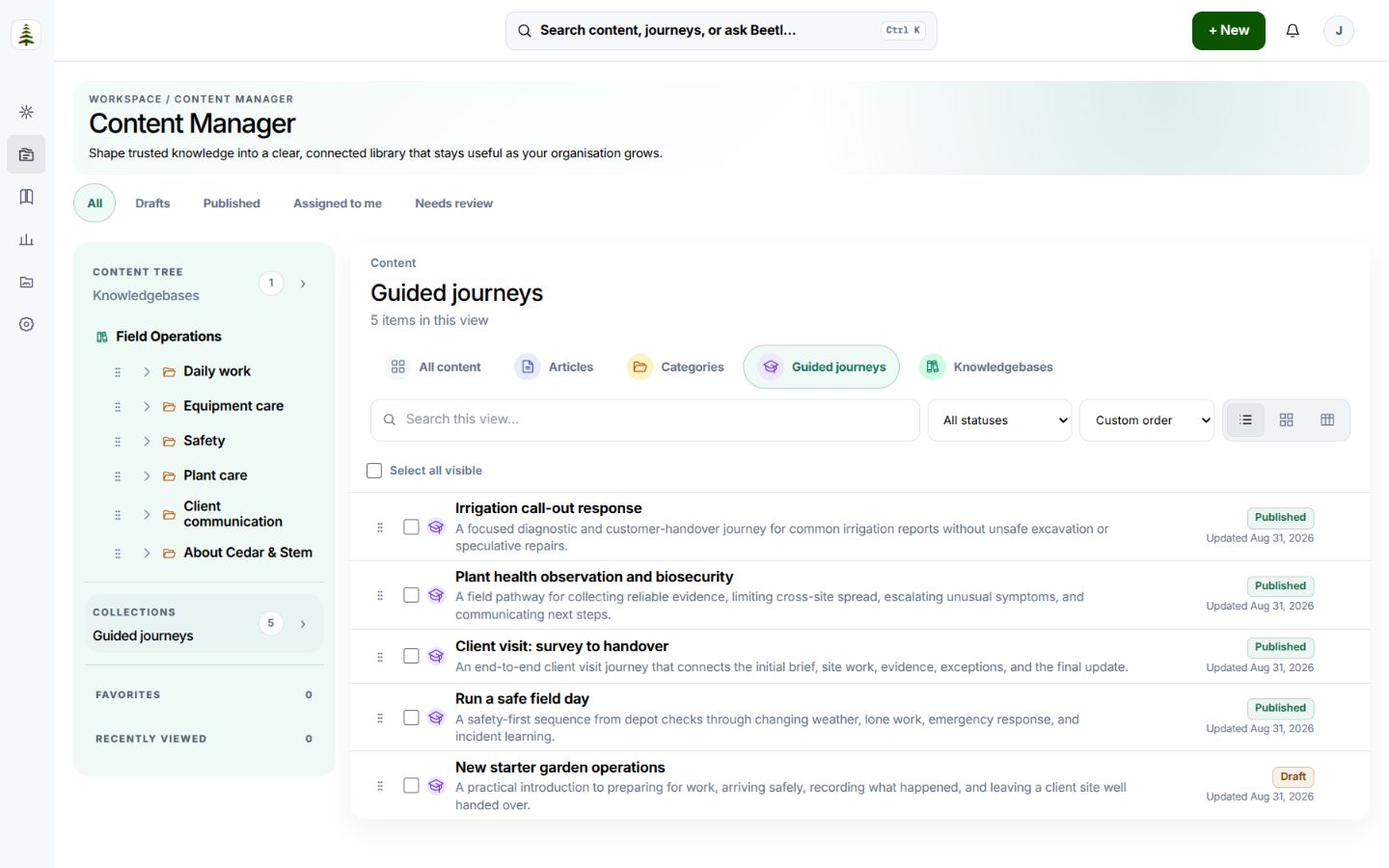Click the drag handle beside Safety
1389x868 pixels.
118,442
